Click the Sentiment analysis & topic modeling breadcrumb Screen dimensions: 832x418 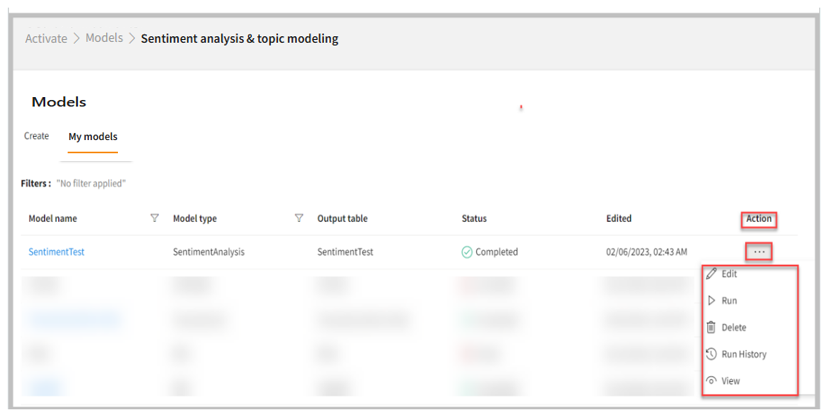[239, 39]
